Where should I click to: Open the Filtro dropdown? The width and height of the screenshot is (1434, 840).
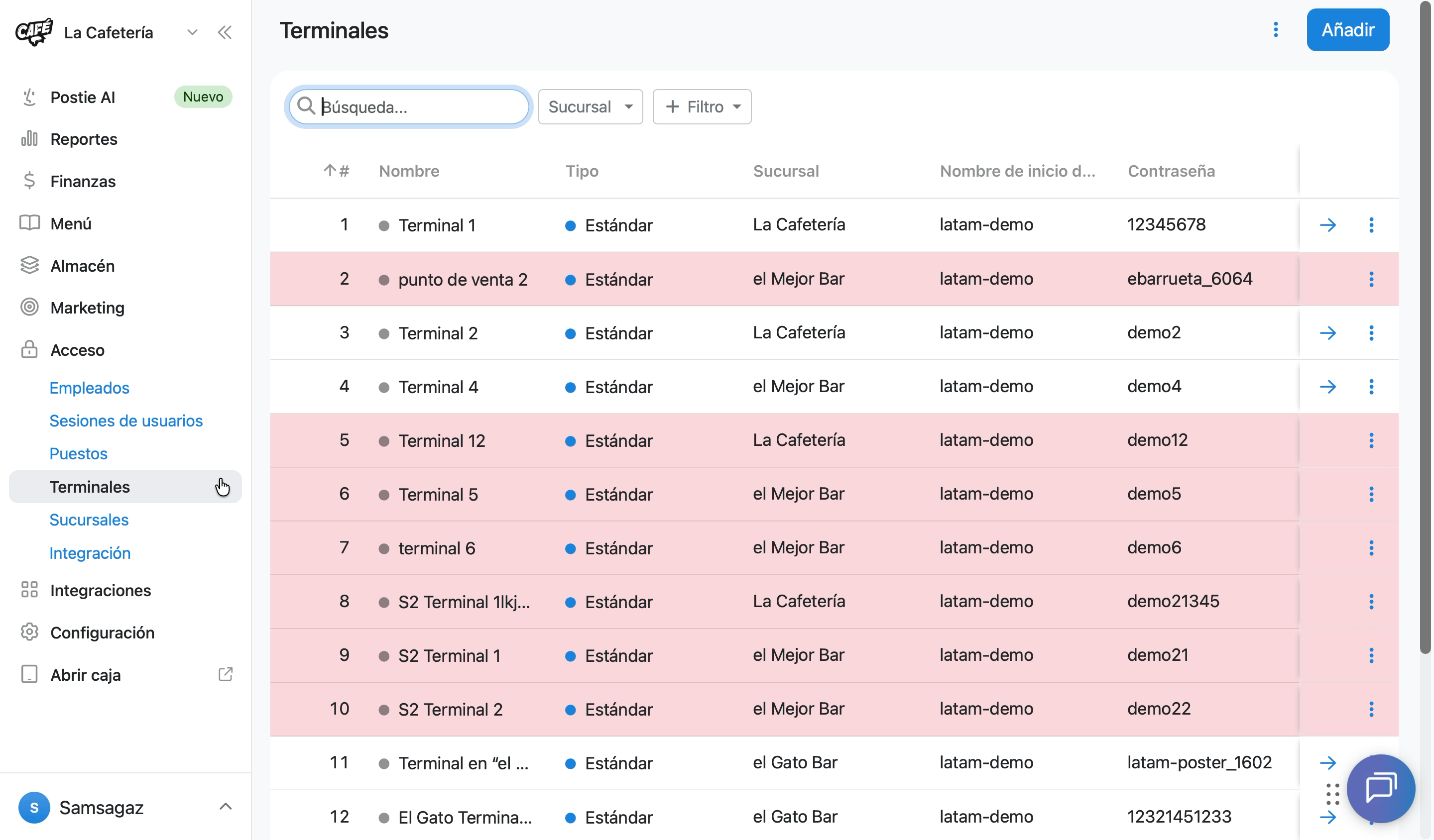pyautogui.click(x=702, y=106)
